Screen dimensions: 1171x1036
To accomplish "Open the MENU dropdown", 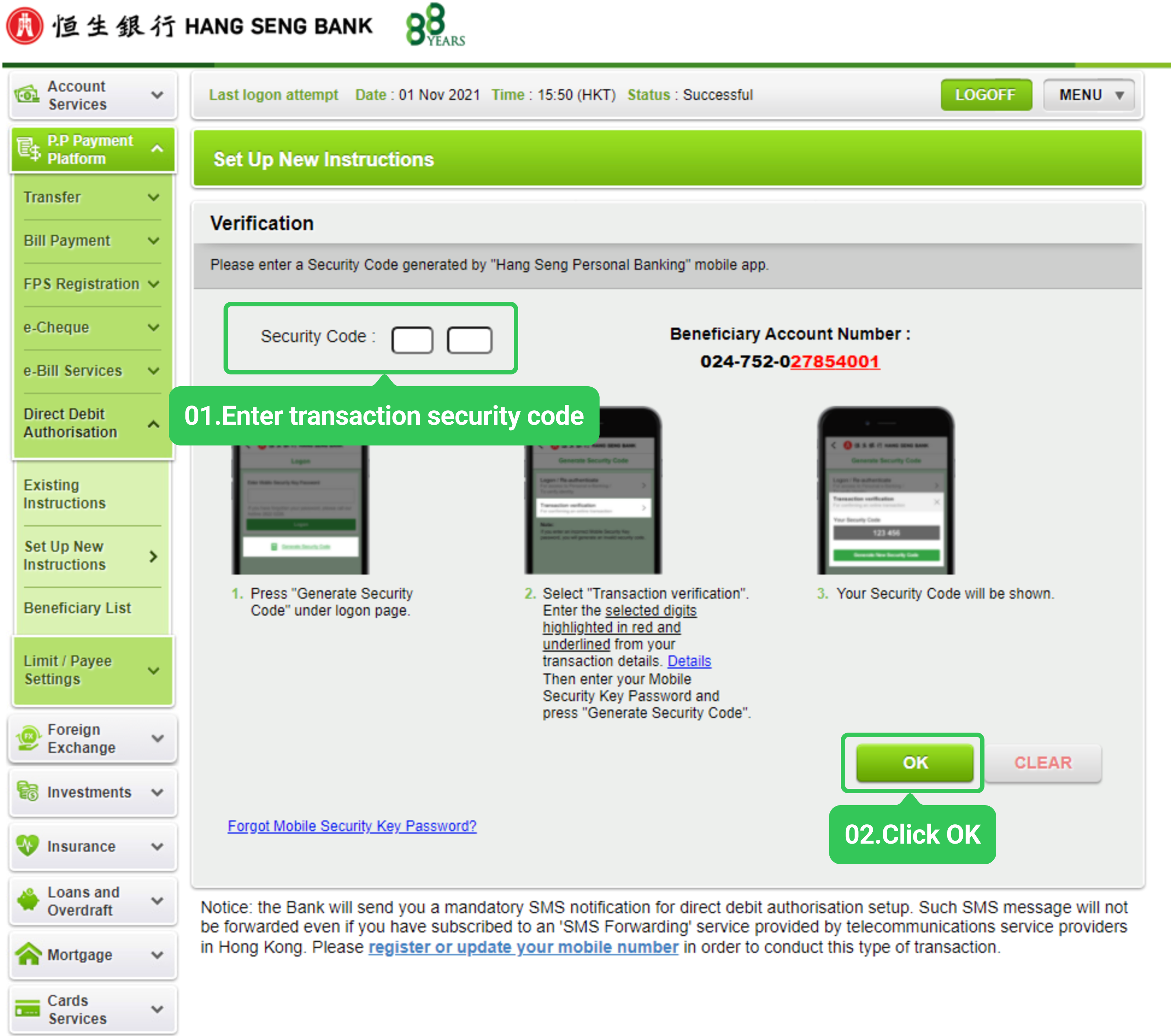I will point(1088,94).
